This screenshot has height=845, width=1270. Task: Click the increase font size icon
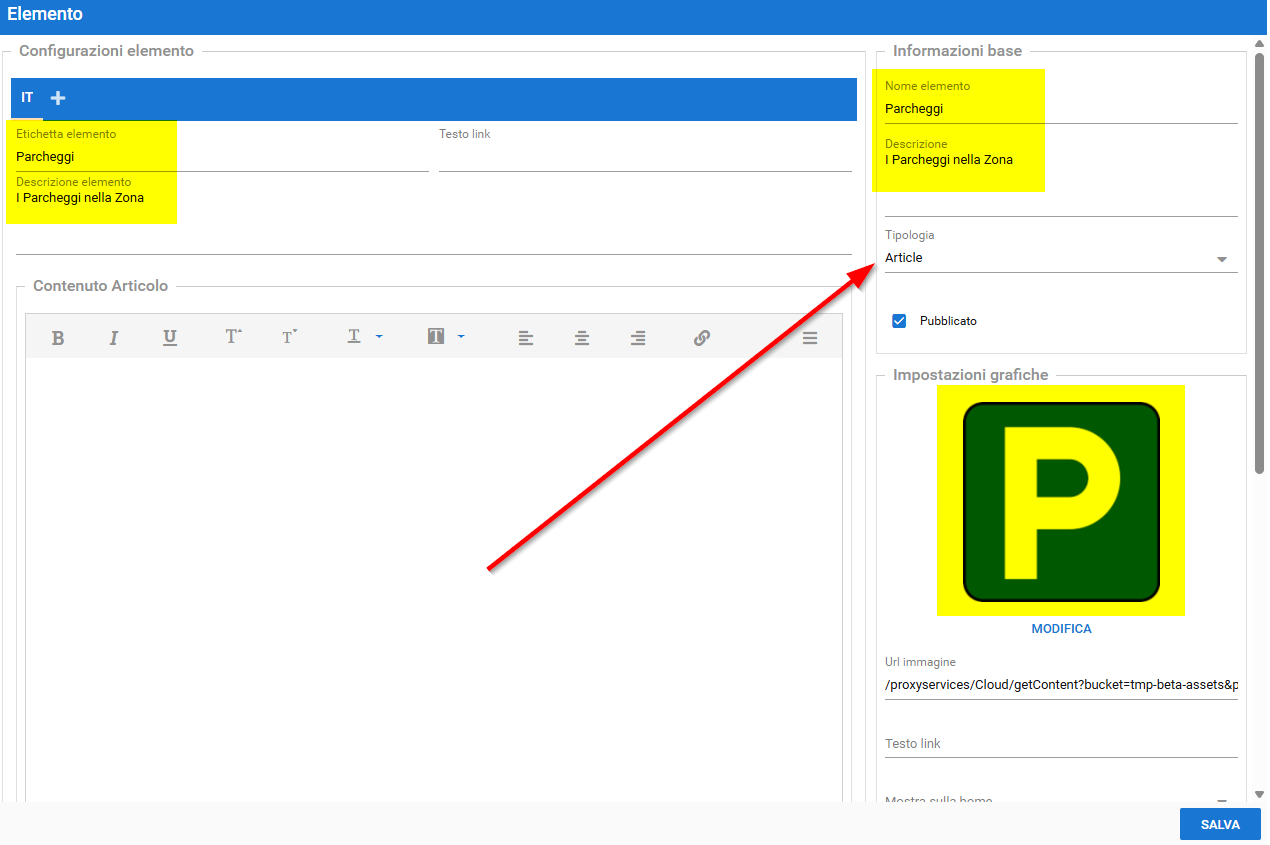pyautogui.click(x=233, y=337)
